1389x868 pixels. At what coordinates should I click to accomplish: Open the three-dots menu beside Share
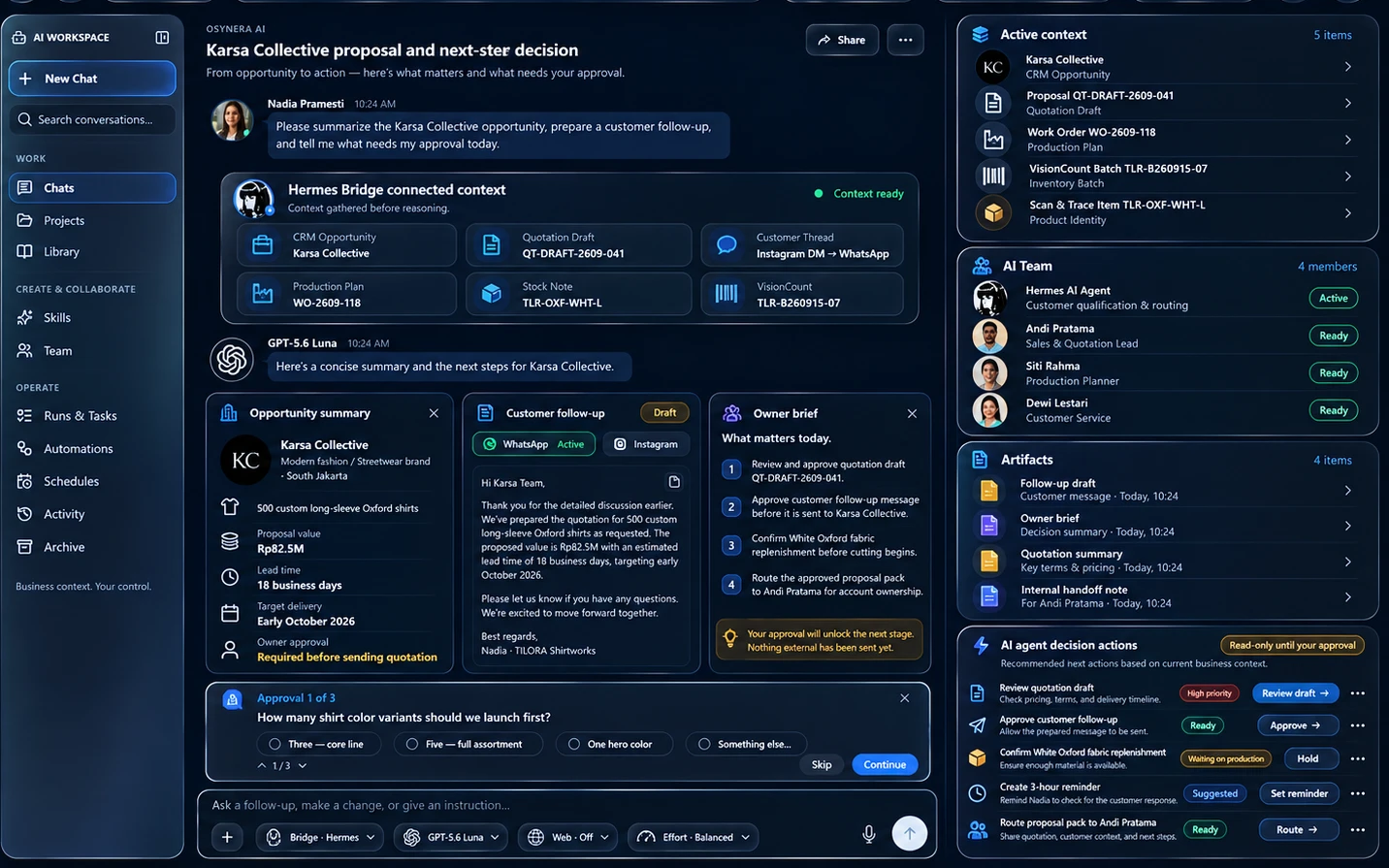click(905, 40)
